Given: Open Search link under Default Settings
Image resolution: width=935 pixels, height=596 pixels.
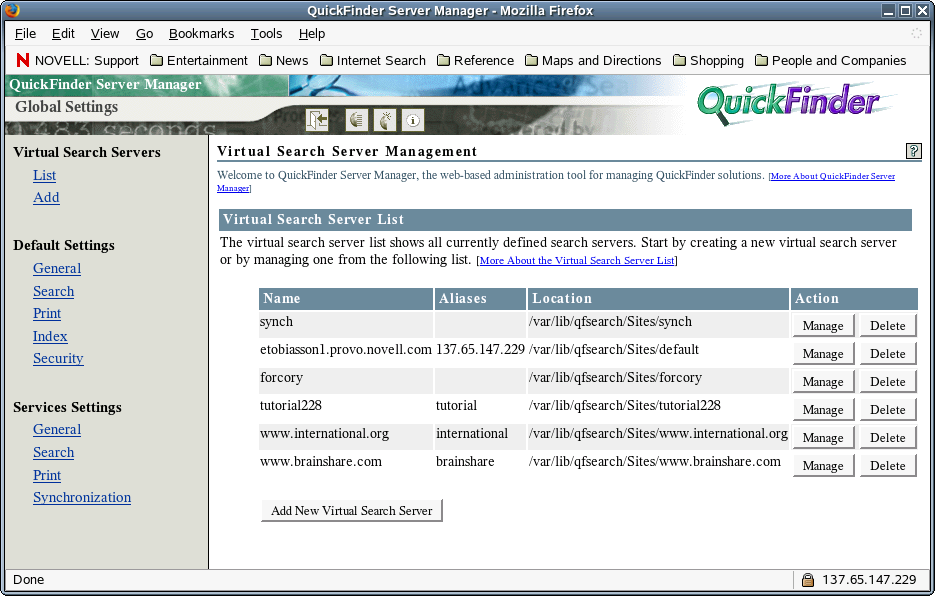Looking at the screenshot, I should click(x=53, y=291).
